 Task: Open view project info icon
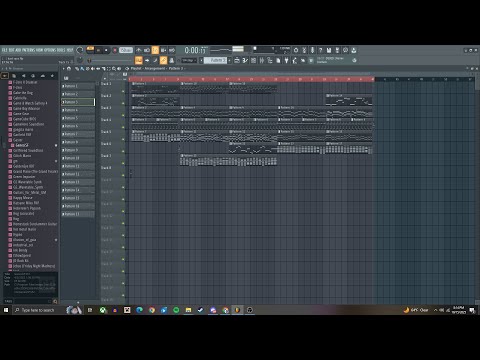pos(345,50)
